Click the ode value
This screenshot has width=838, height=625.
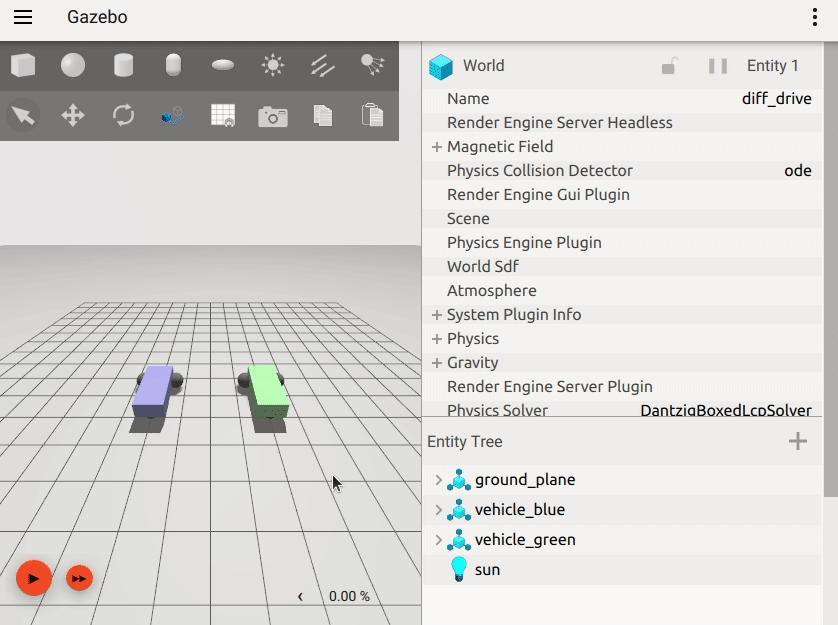click(x=797, y=171)
